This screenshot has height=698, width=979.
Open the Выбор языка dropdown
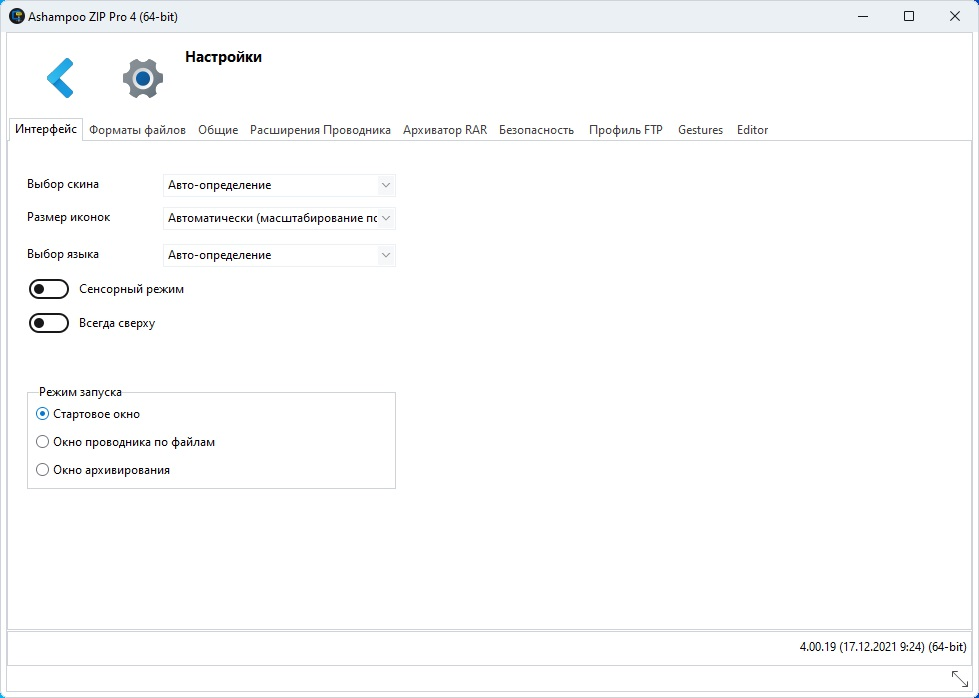(x=279, y=255)
